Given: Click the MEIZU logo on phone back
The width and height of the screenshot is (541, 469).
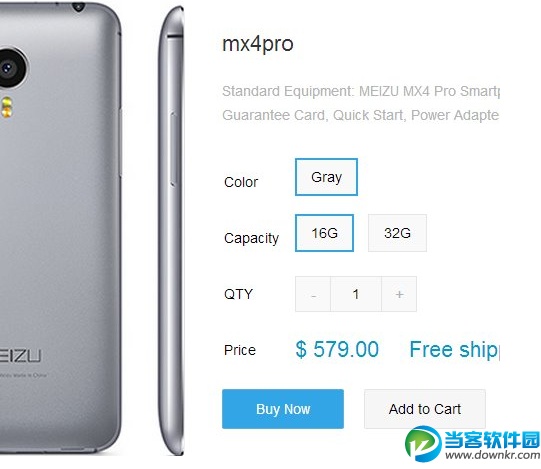Looking at the screenshot, I should click(x=20, y=356).
